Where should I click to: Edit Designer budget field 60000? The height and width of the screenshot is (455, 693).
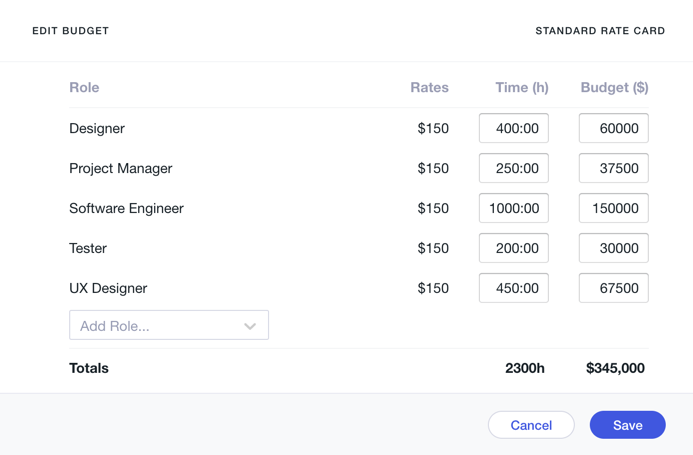point(614,128)
